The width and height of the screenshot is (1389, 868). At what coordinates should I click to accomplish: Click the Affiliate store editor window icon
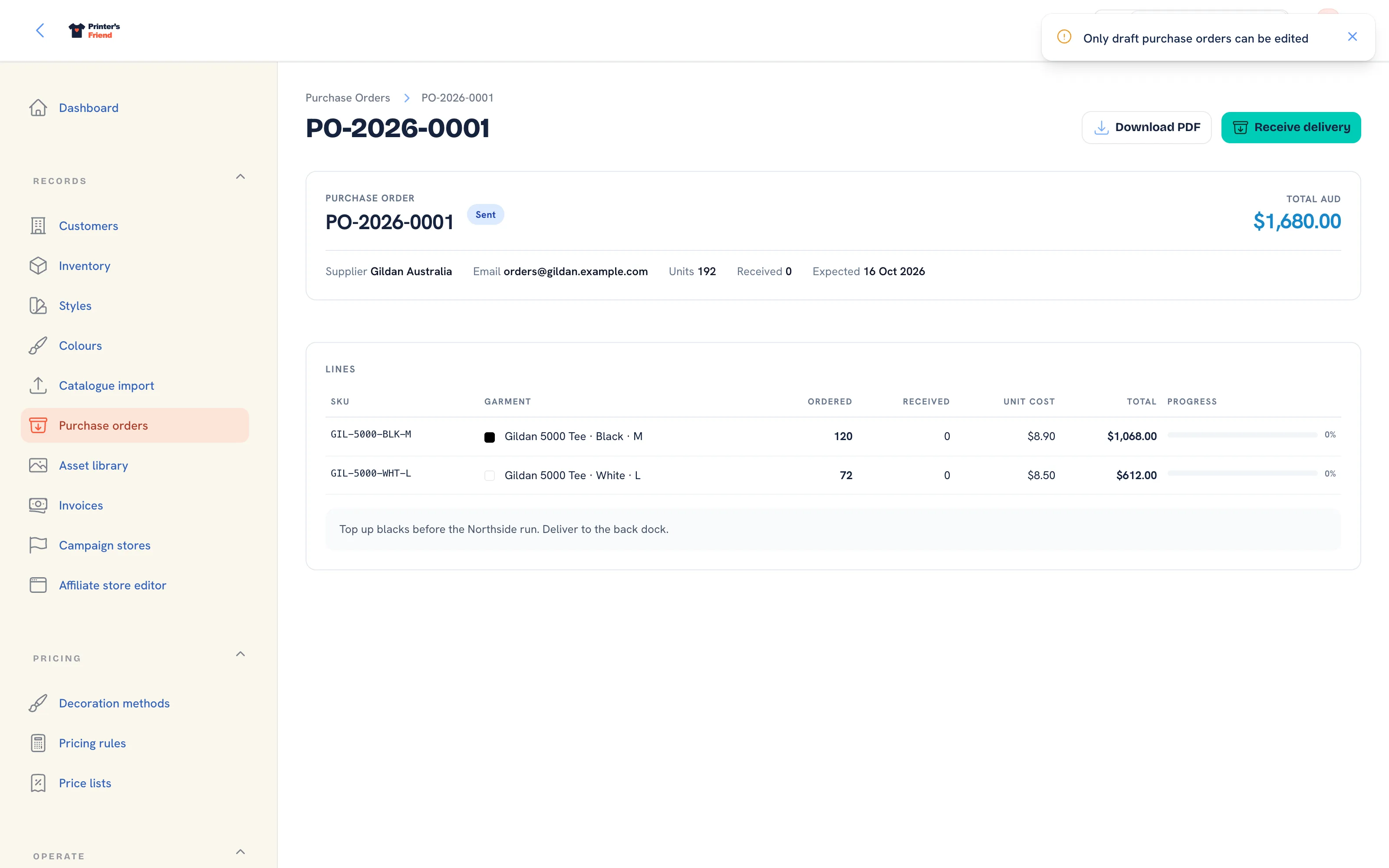(x=38, y=585)
